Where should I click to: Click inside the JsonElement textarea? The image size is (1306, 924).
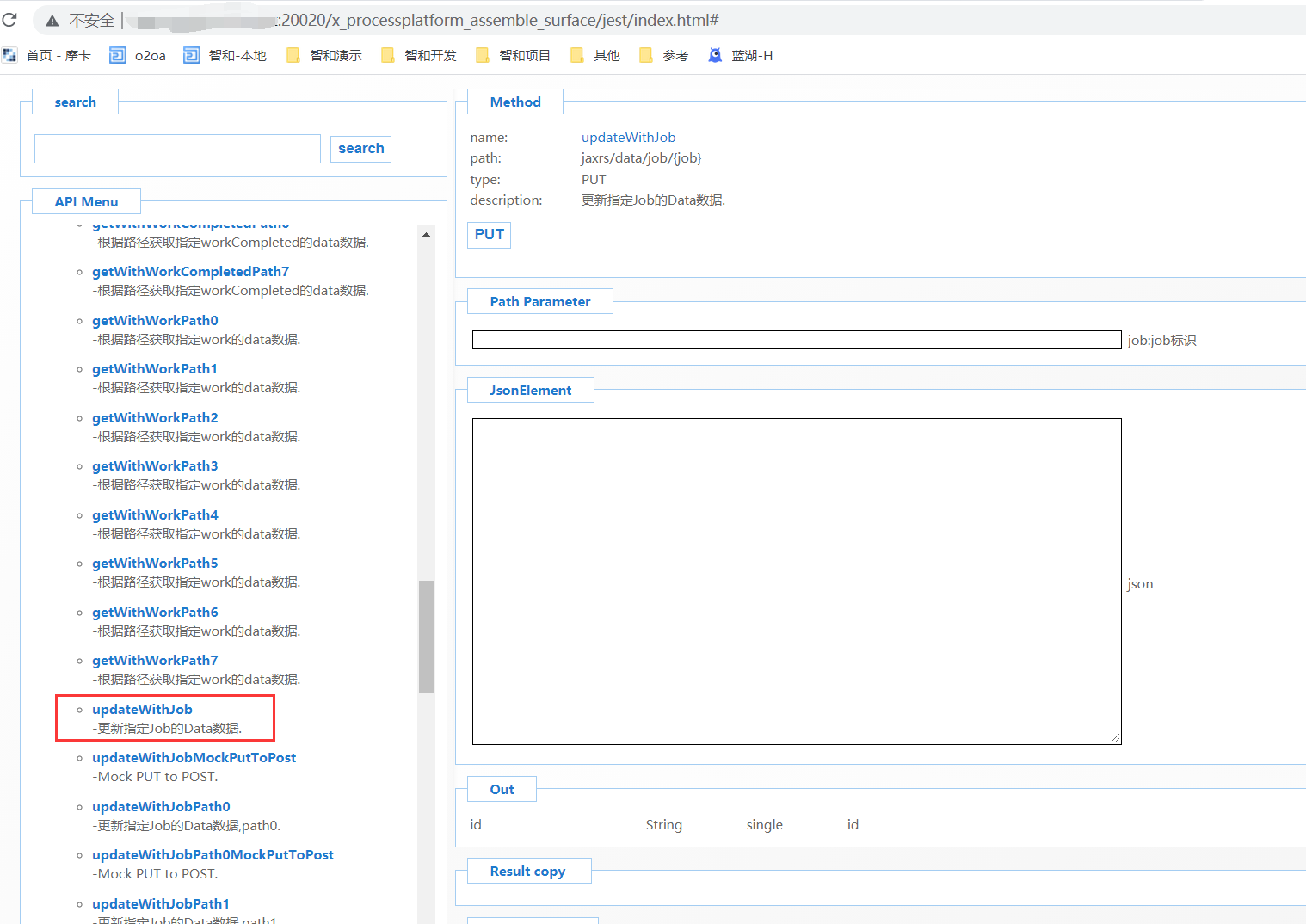pyautogui.click(x=796, y=581)
